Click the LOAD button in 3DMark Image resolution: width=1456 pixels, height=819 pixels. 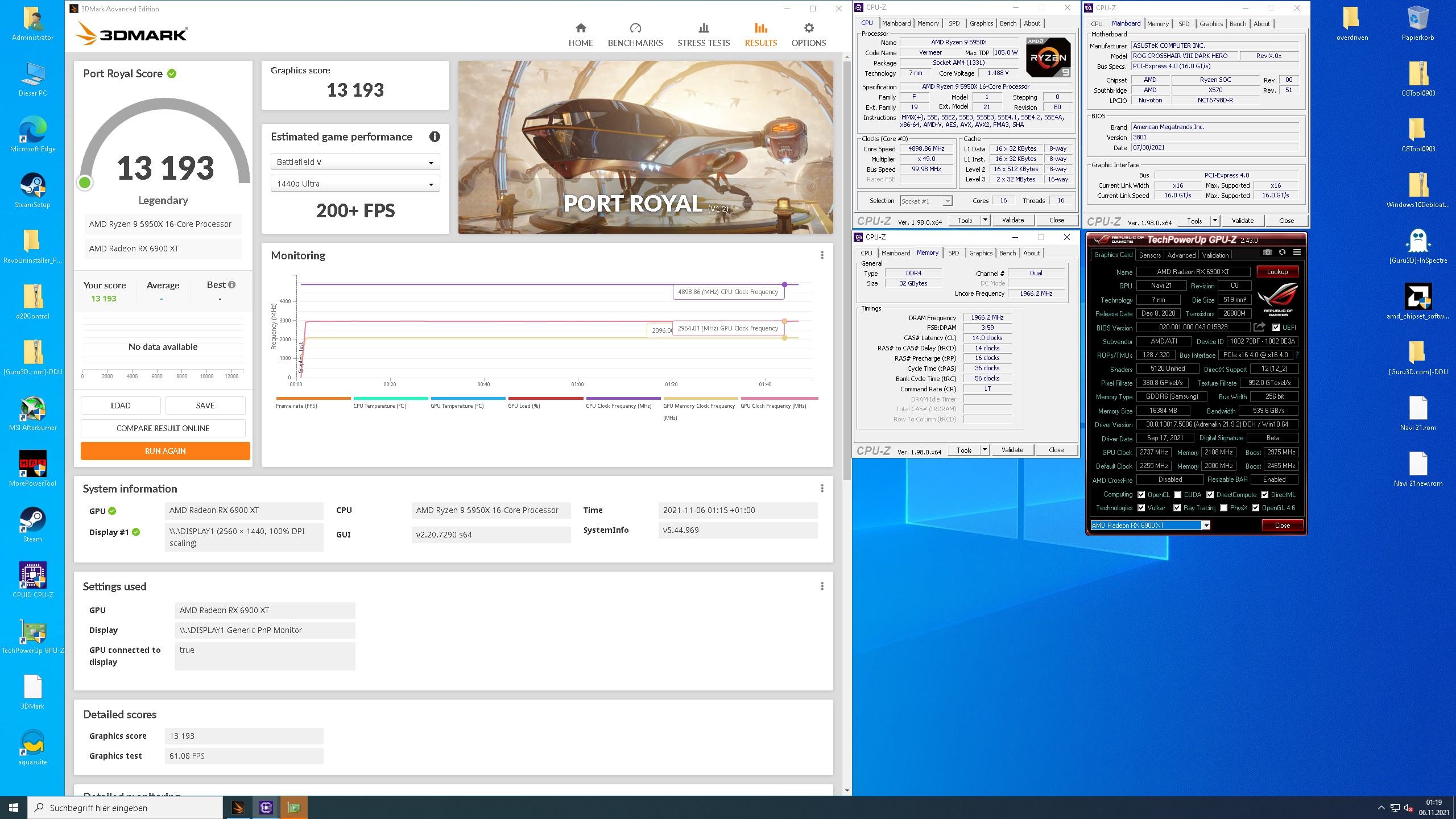coord(121,406)
